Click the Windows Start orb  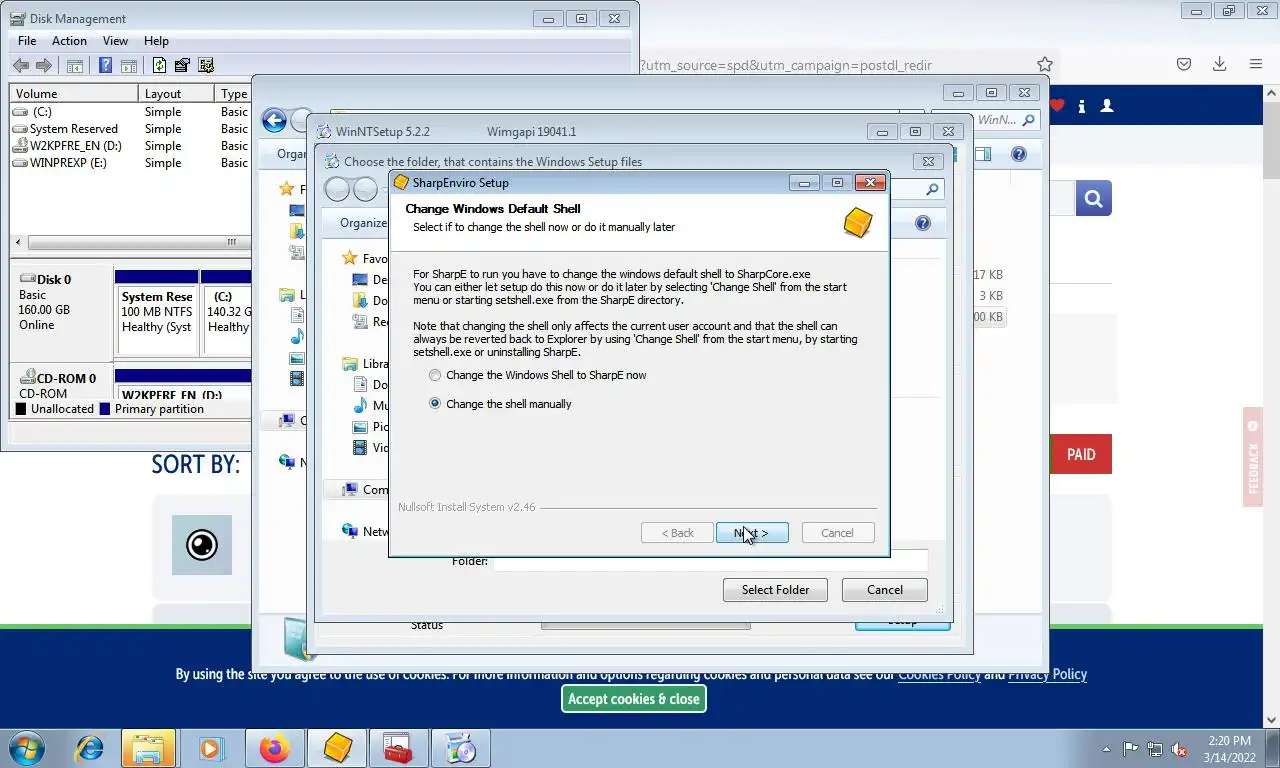27,747
